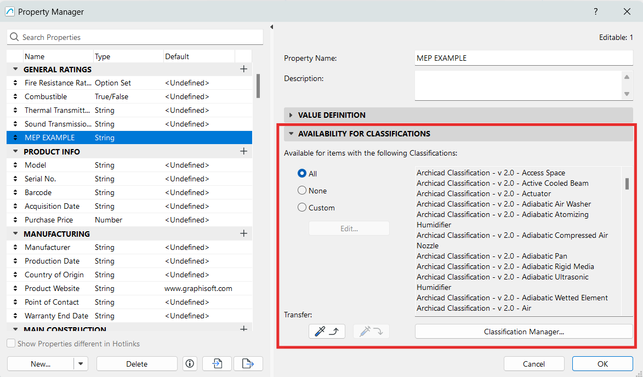Expand the VALUE DEFINITION section
The width and height of the screenshot is (643, 377).
(x=291, y=115)
